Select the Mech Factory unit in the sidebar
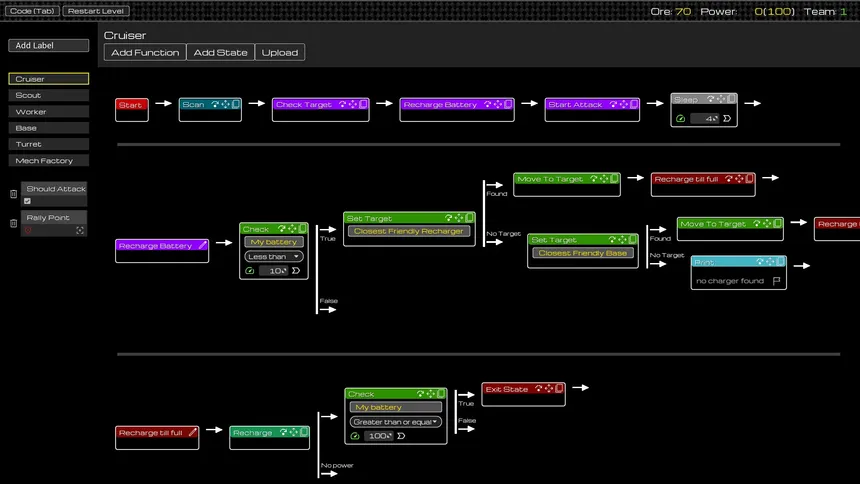The height and width of the screenshot is (484, 860). pyautogui.click(x=49, y=161)
